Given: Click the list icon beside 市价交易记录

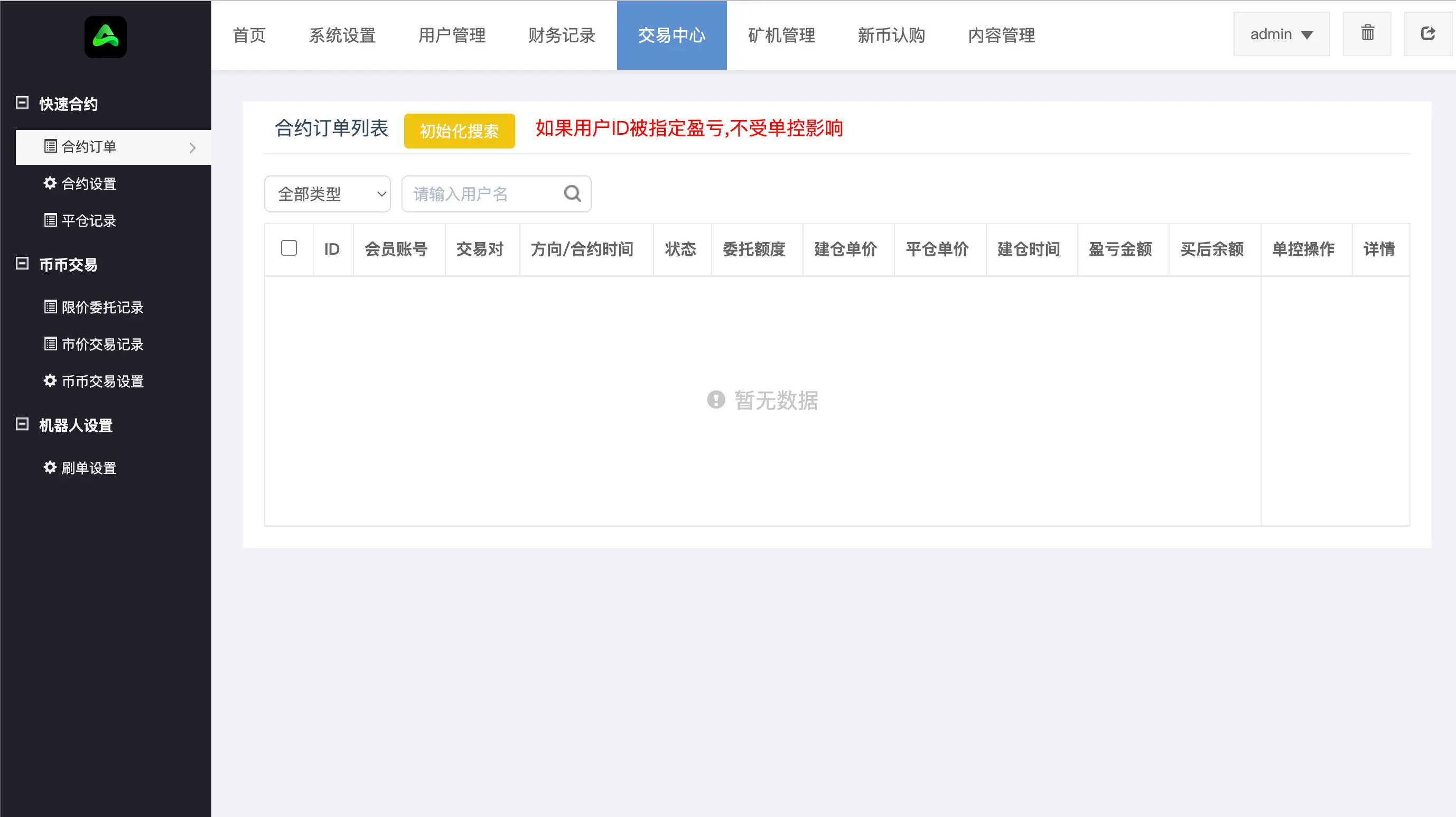Looking at the screenshot, I should pyautogui.click(x=50, y=343).
